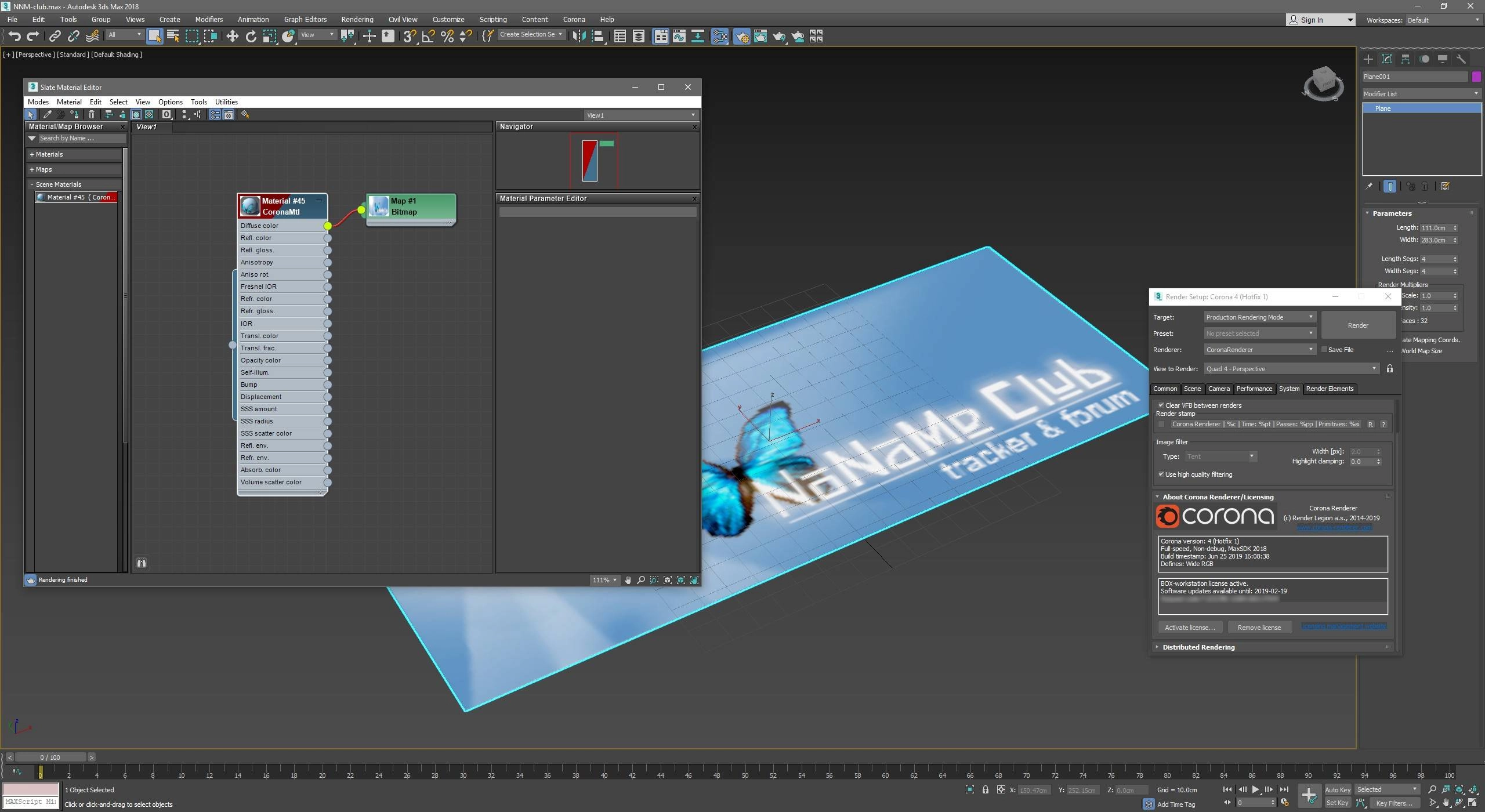Activate the Select and Link tool
The image size is (1485, 812).
coord(55,37)
